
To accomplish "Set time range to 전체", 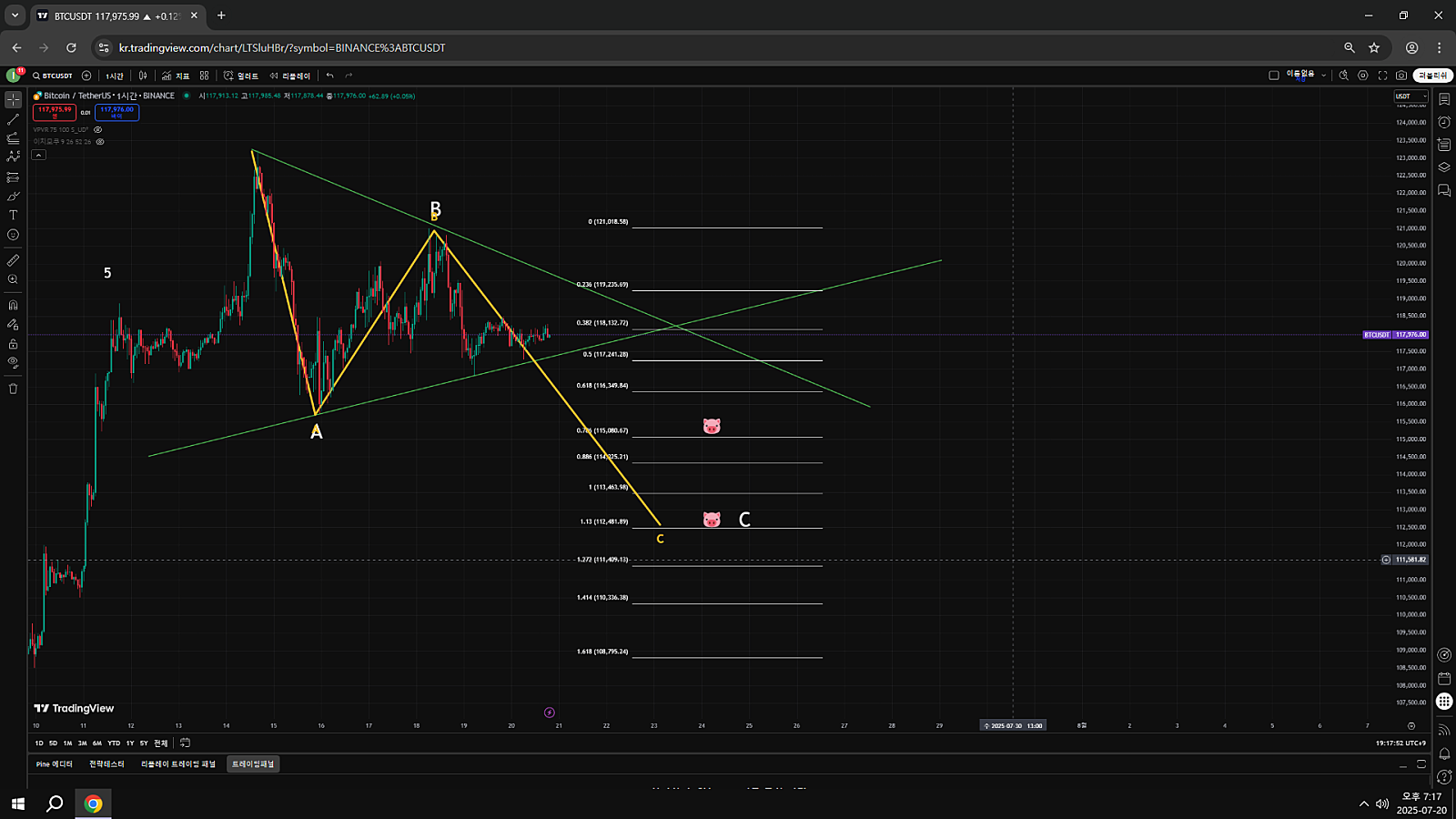I will coord(160,743).
